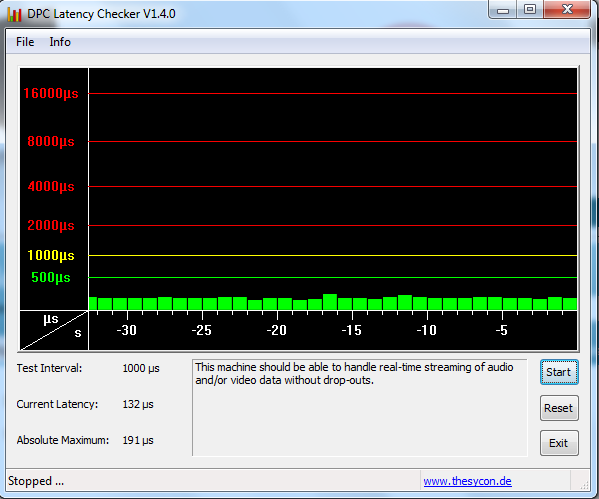Screen dimensions: 599x499
Task: Click the message text box about drop-outs
Action: point(359,407)
